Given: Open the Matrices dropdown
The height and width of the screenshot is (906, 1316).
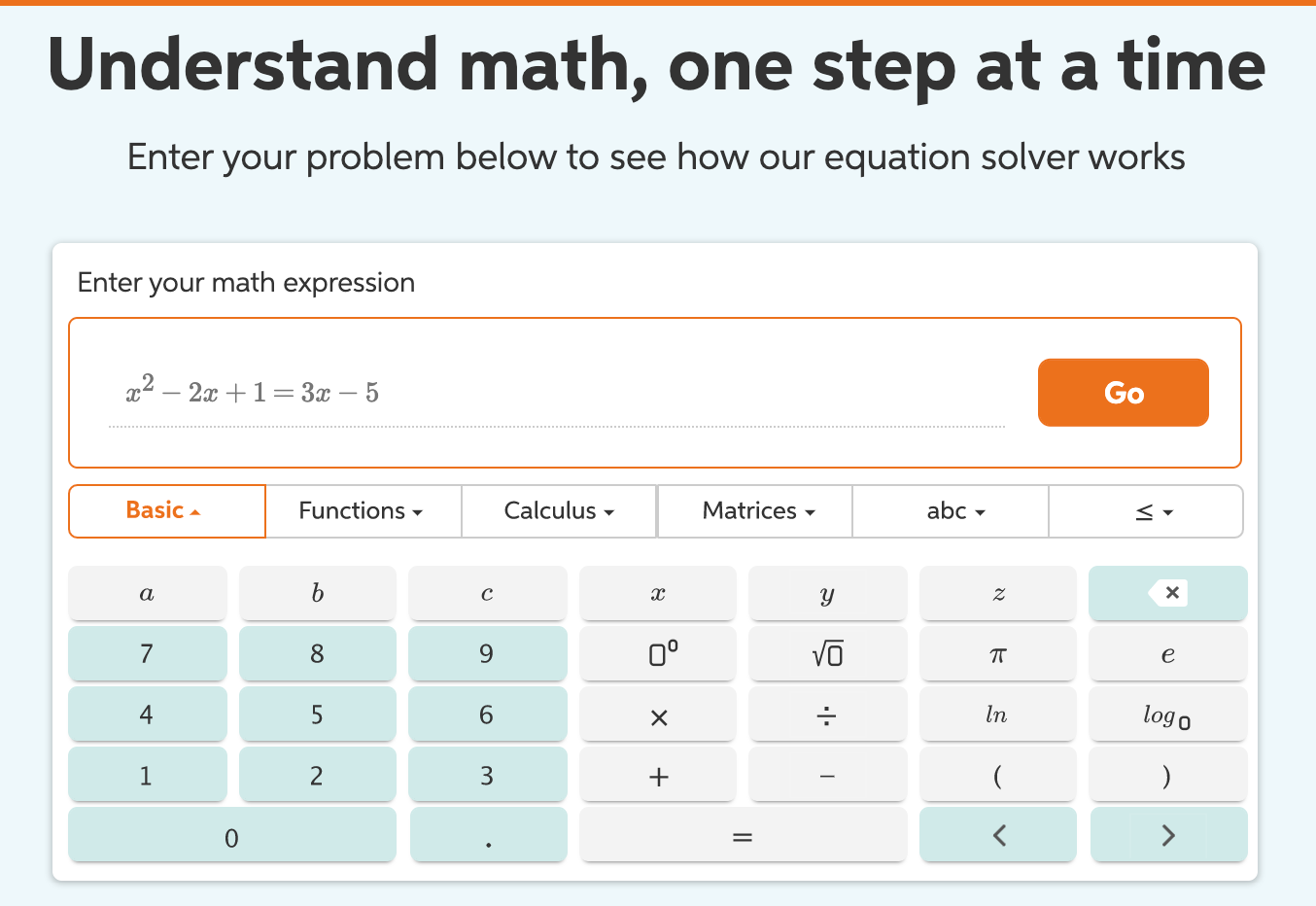Looking at the screenshot, I should click(x=754, y=510).
